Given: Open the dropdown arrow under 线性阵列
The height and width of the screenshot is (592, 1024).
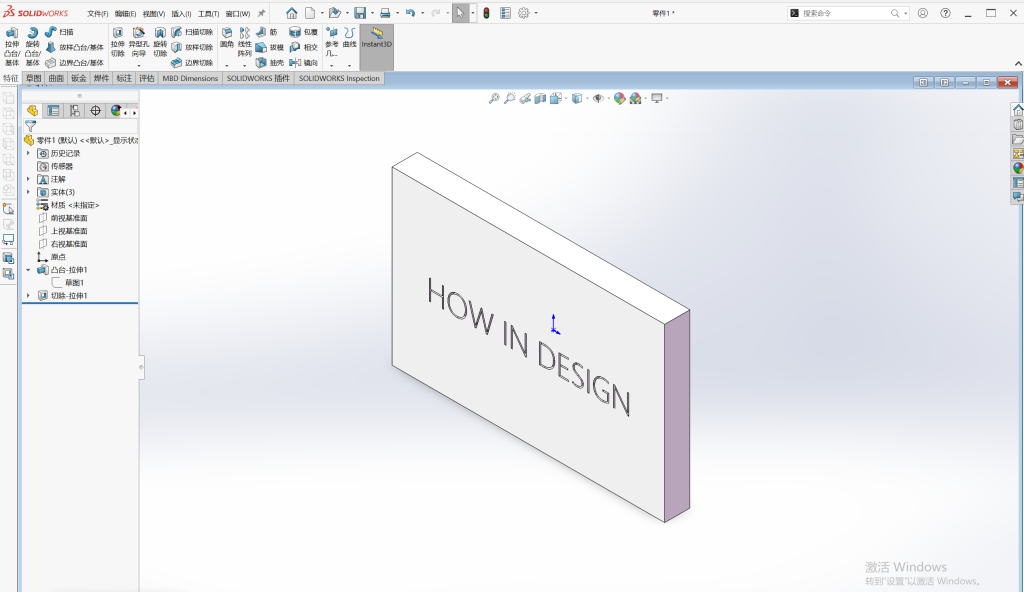Looking at the screenshot, I should pyautogui.click(x=244, y=65).
